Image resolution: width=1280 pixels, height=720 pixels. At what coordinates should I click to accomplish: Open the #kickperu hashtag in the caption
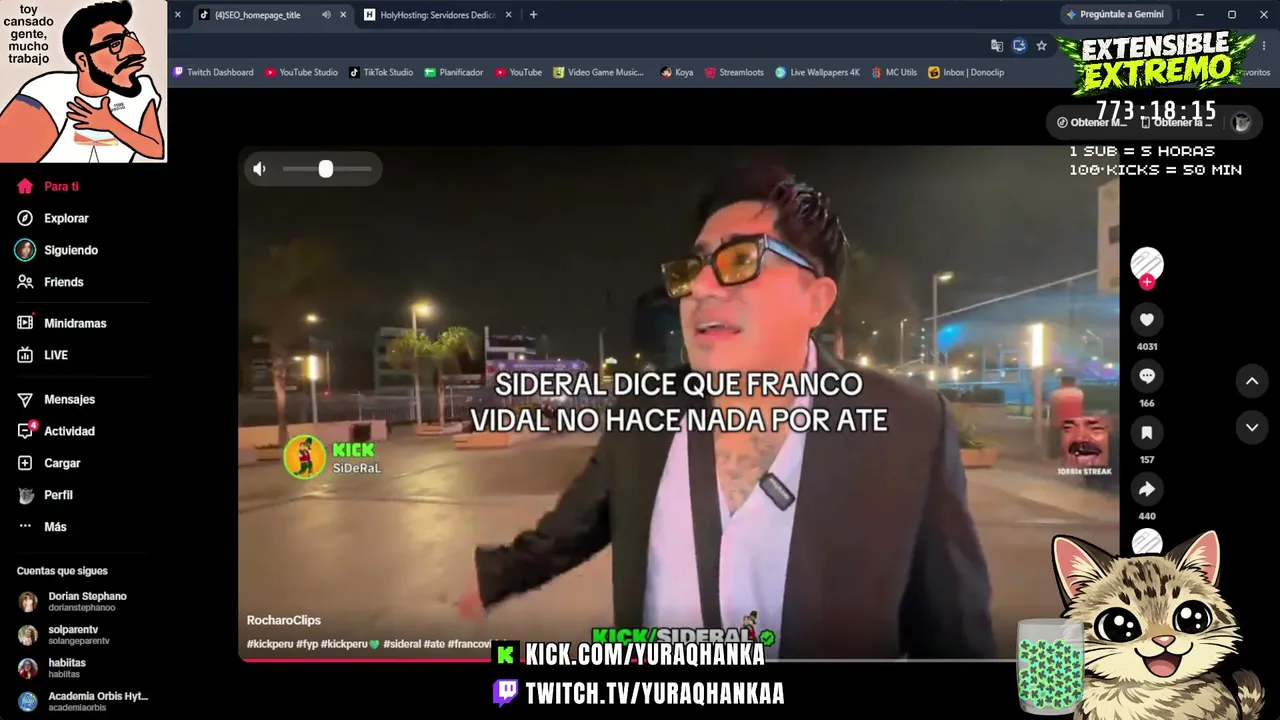click(x=270, y=644)
